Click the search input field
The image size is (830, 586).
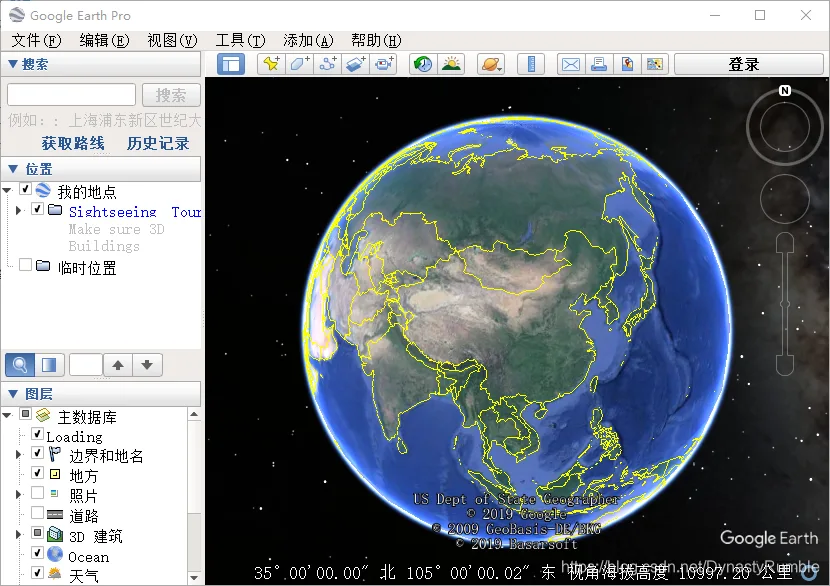tap(71, 95)
